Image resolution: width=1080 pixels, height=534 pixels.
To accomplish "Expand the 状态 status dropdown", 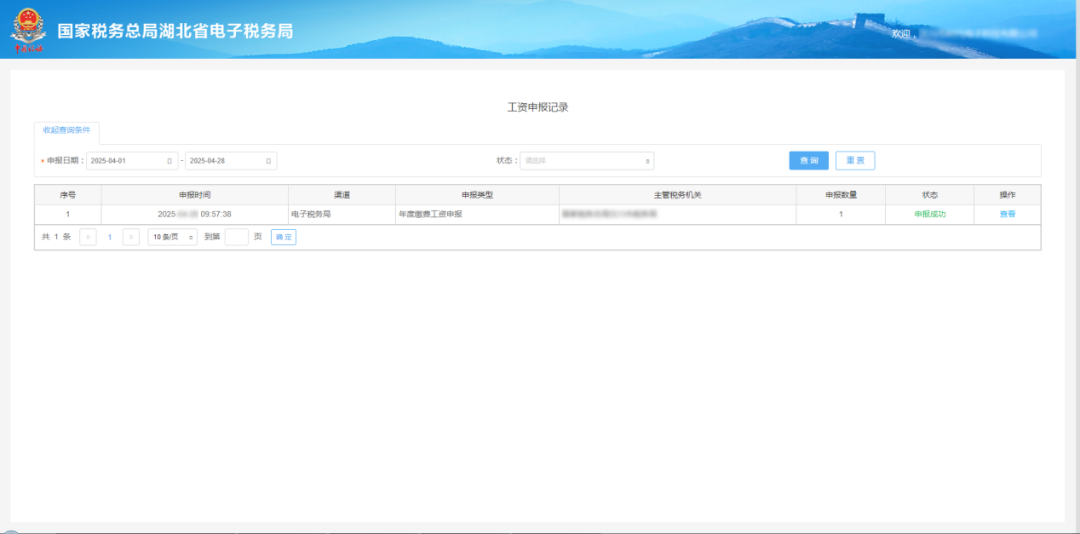I will click(x=587, y=161).
